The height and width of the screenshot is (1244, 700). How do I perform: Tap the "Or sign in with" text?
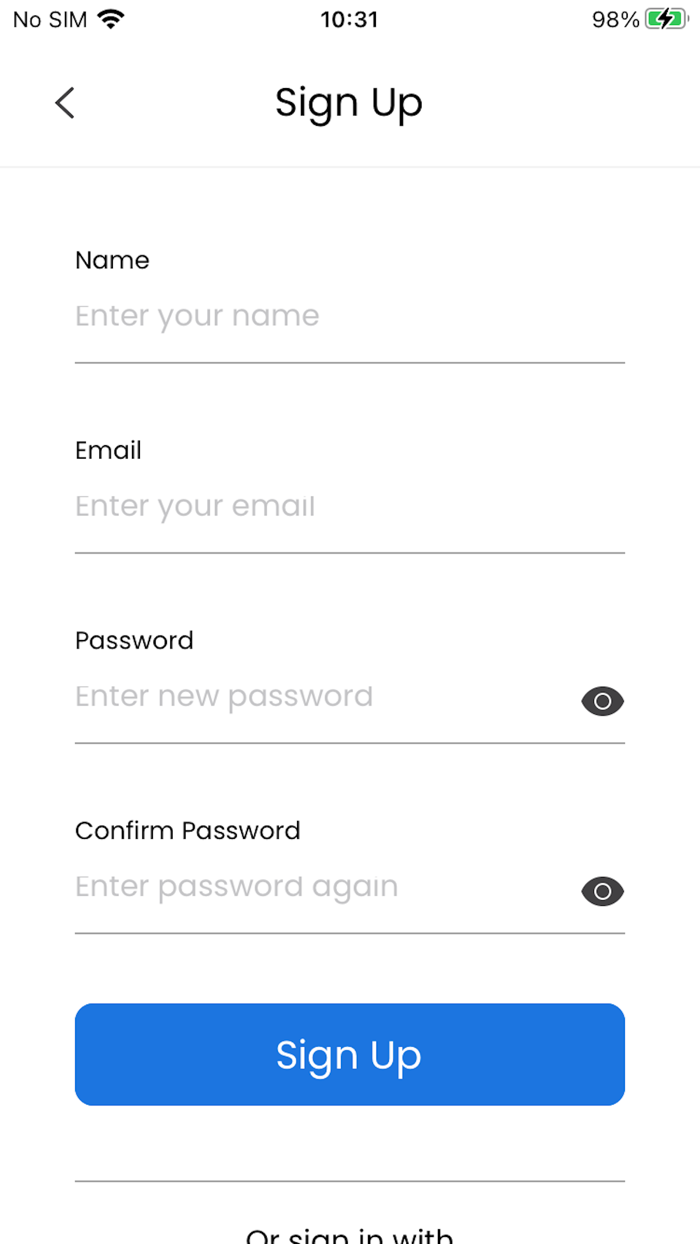pyautogui.click(x=349, y=1236)
